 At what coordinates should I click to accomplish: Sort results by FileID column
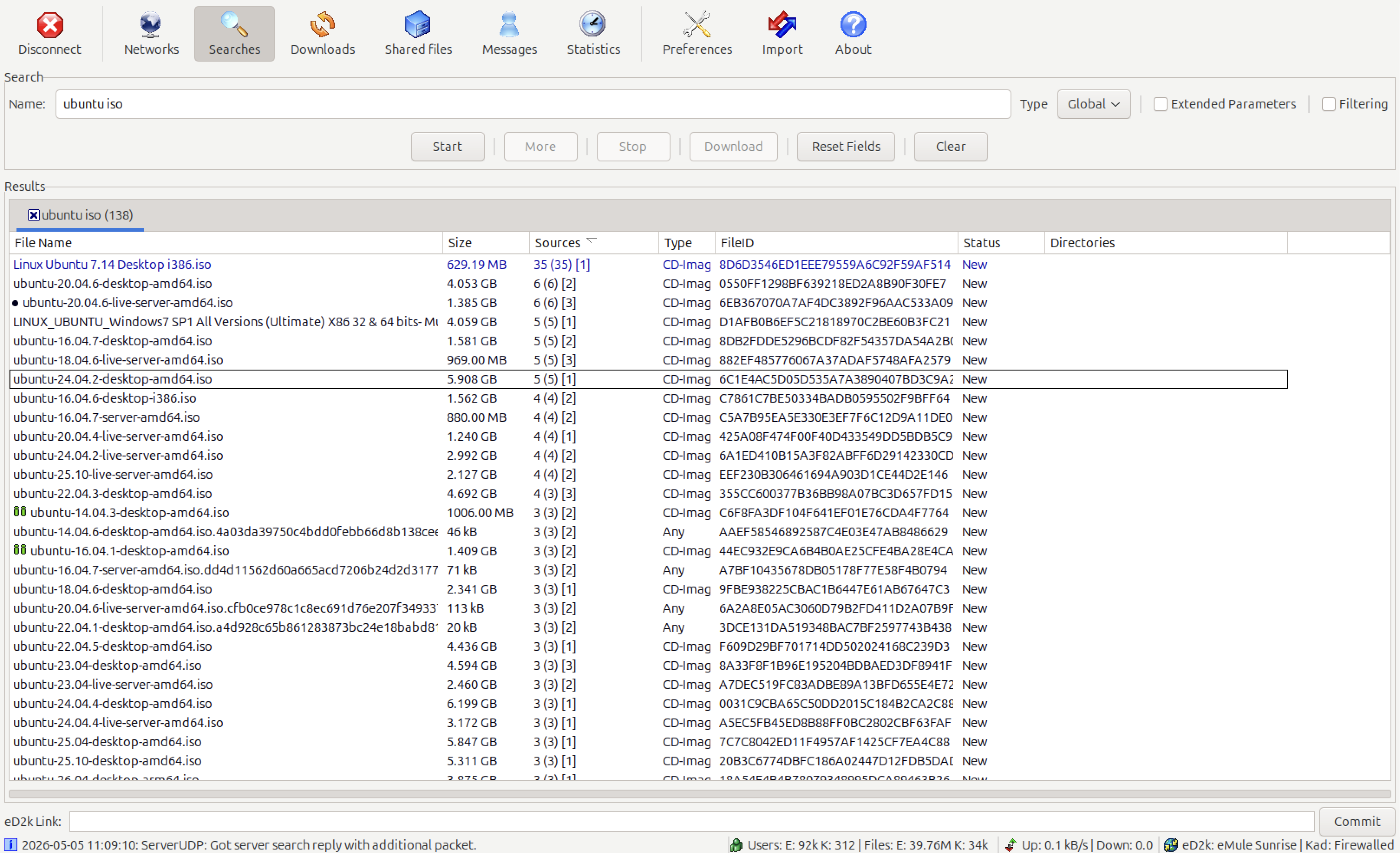pyautogui.click(x=836, y=243)
